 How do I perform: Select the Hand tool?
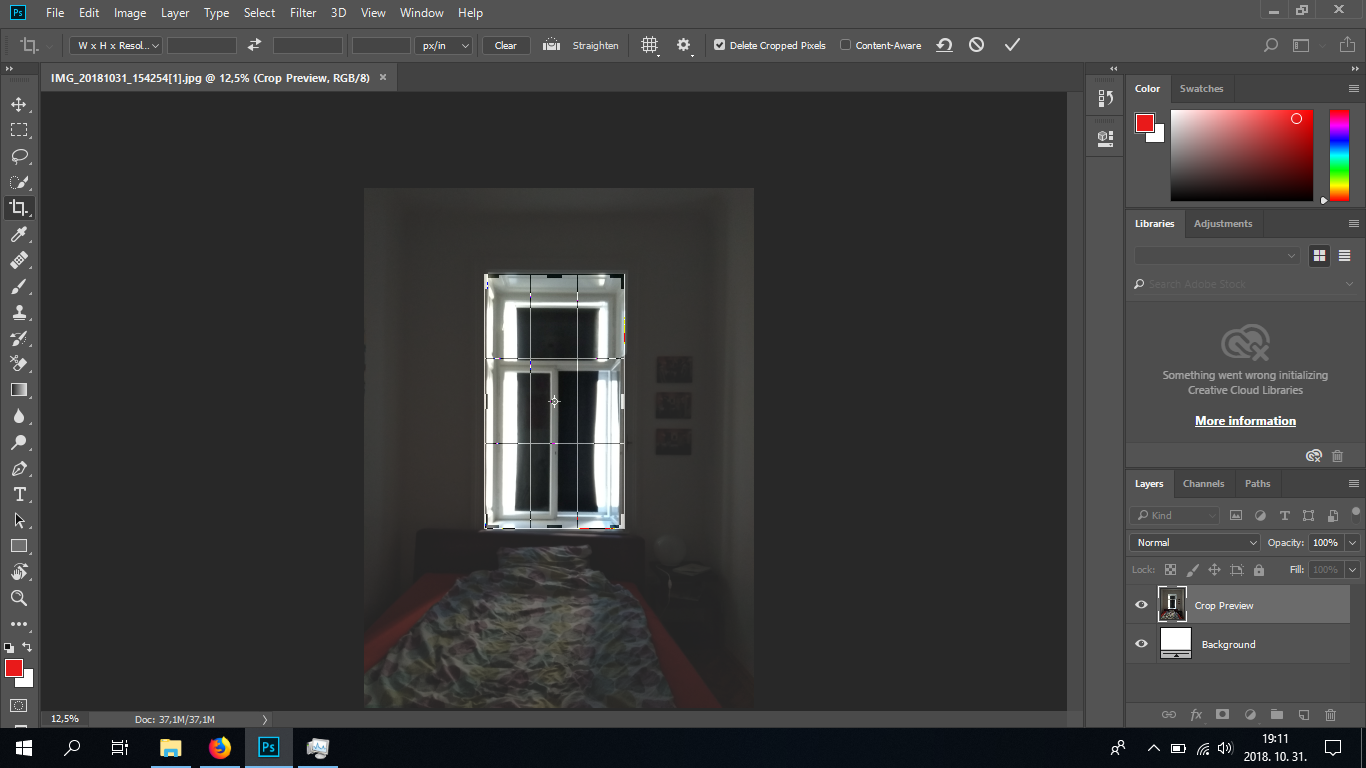pyautogui.click(x=18, y=572)
